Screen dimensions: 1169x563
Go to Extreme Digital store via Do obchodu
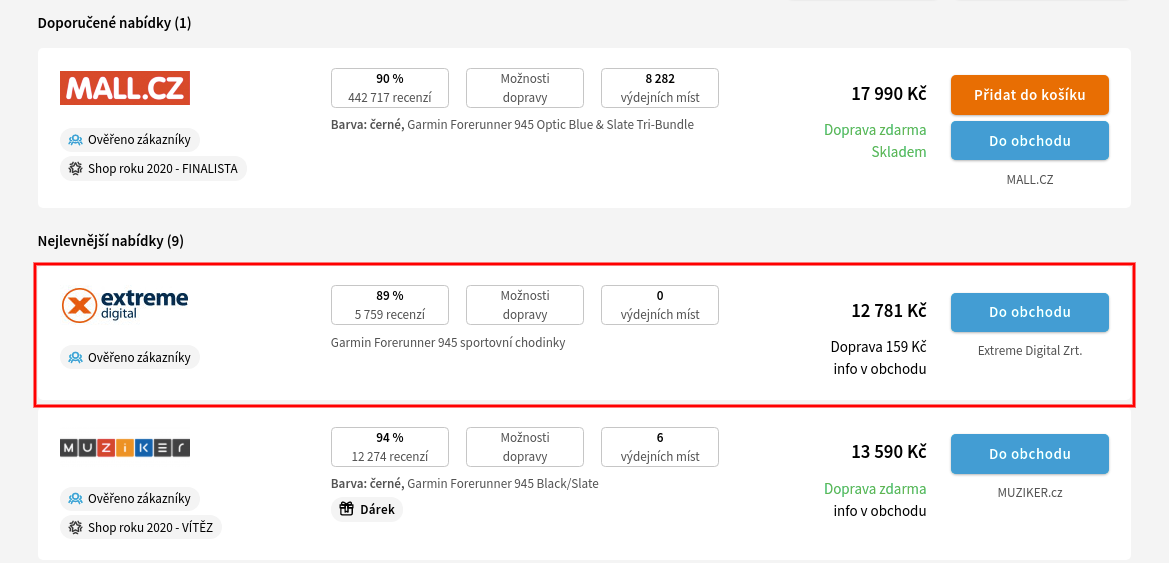(1030, 312)
